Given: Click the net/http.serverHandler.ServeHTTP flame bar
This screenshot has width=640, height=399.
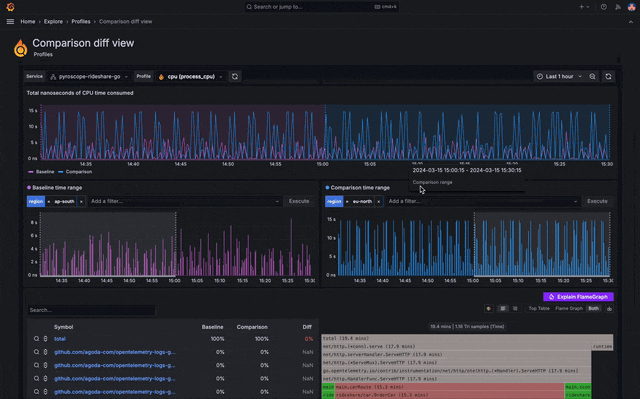Looking at the screenshot, I should point(456,355).
